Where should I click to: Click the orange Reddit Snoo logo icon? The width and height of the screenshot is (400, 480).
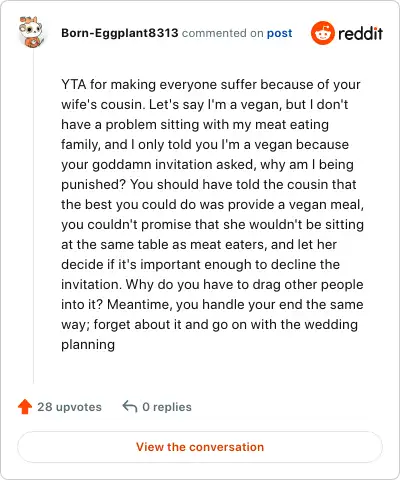(x=322, y=33)
